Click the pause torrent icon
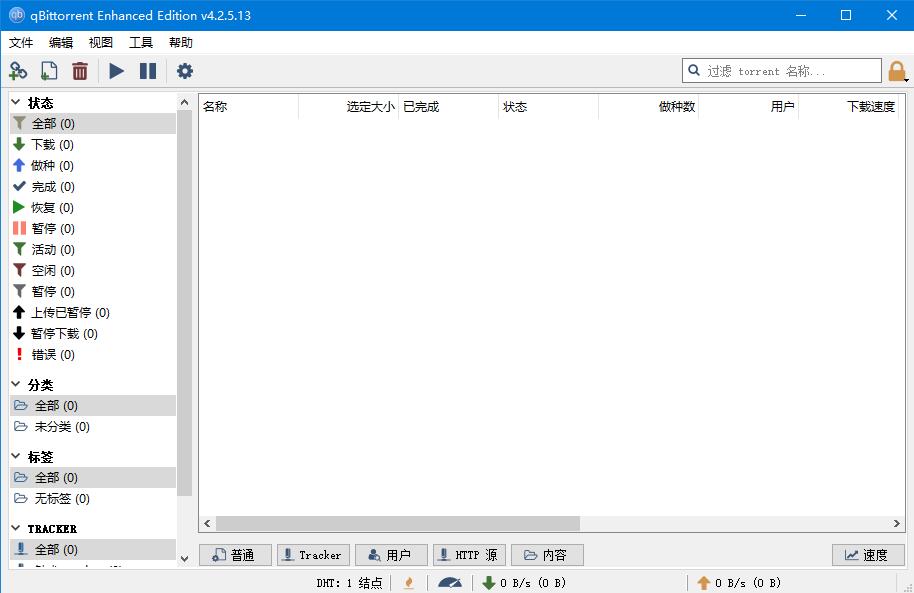This screenshot has width=914, height=593. (x=148, y=71)
